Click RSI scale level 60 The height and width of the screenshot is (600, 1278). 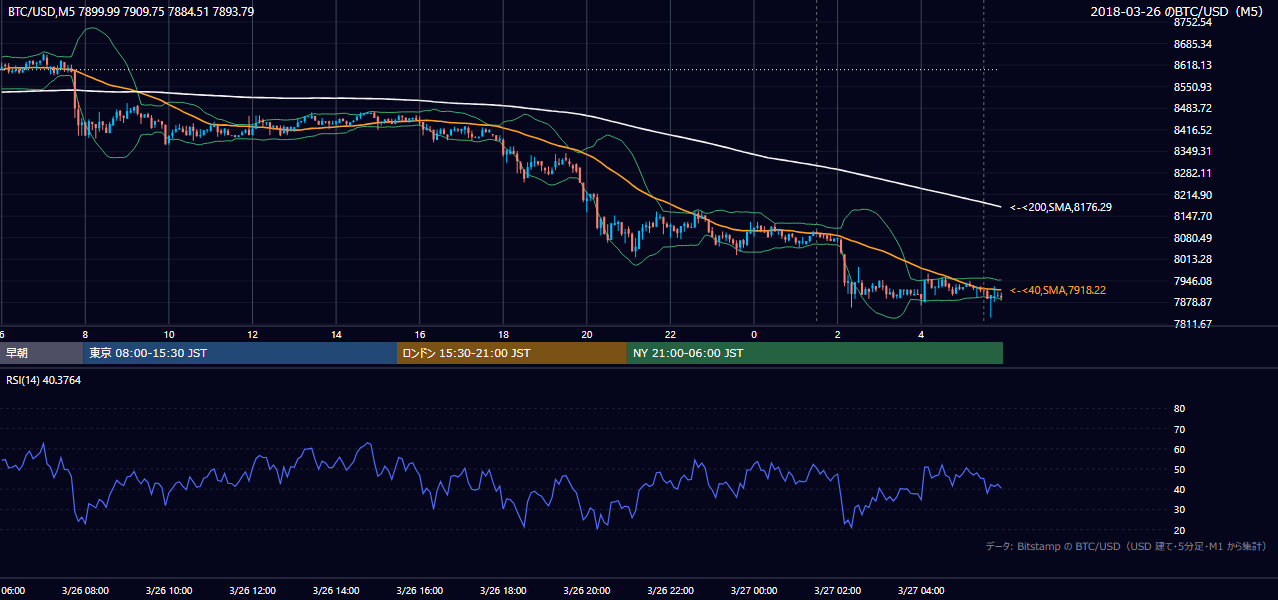point(1179,449)
